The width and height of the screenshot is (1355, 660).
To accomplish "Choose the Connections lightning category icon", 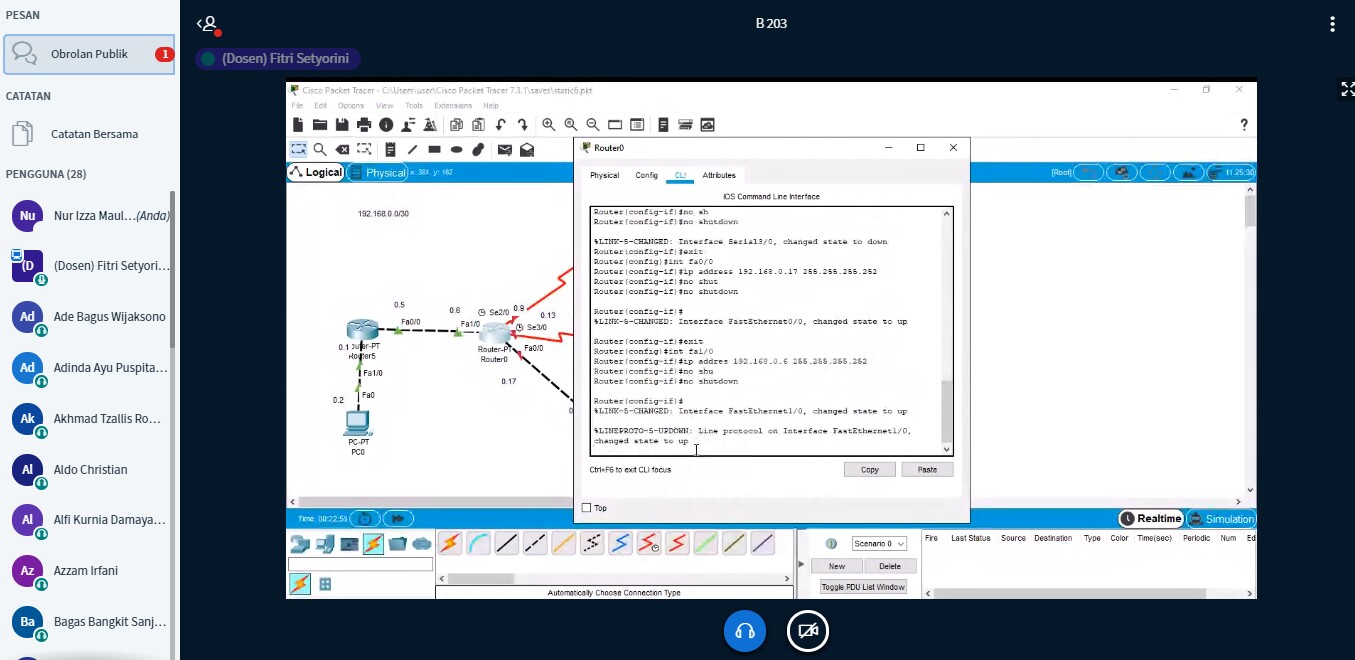I will pos(373,544).
